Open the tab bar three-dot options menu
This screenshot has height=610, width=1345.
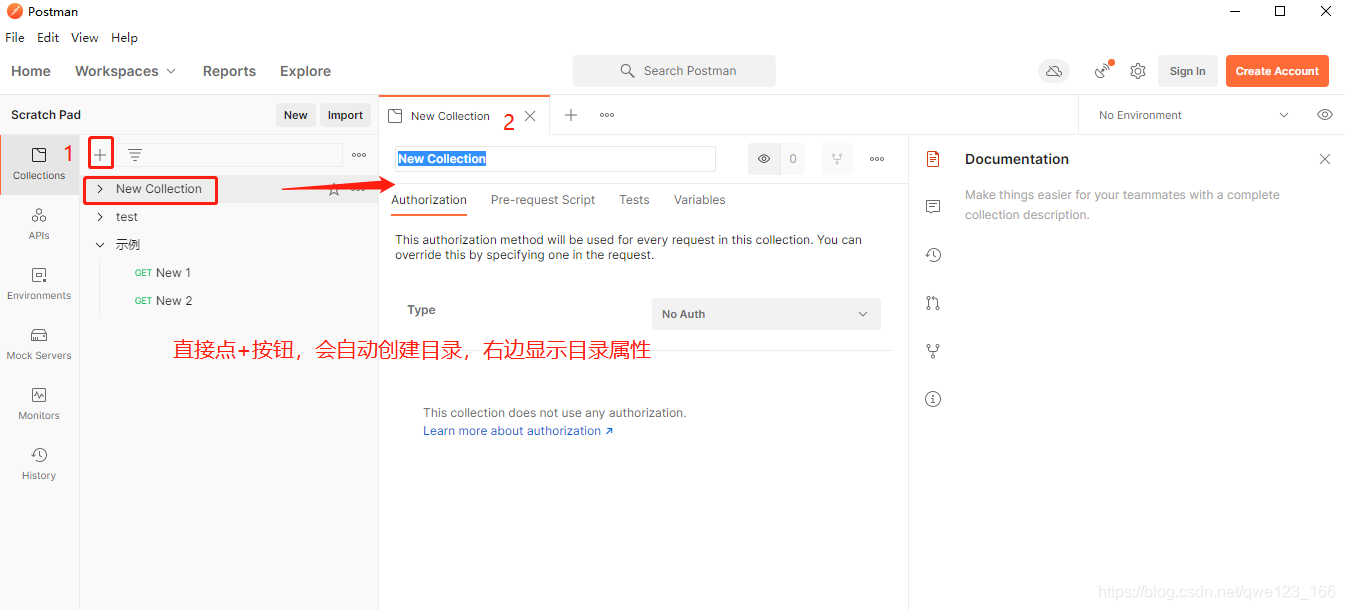click(607, 115)
